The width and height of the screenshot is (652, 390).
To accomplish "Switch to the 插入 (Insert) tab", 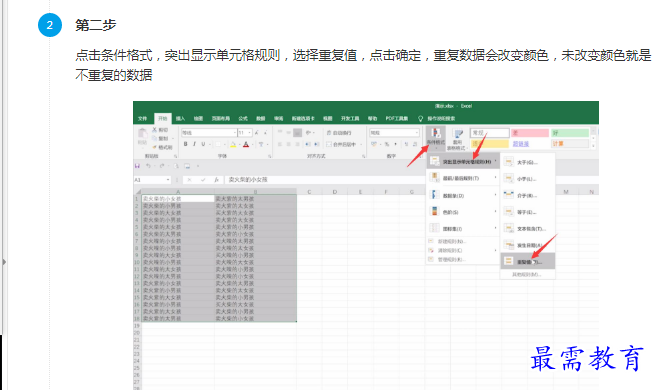I will [180, 118].
